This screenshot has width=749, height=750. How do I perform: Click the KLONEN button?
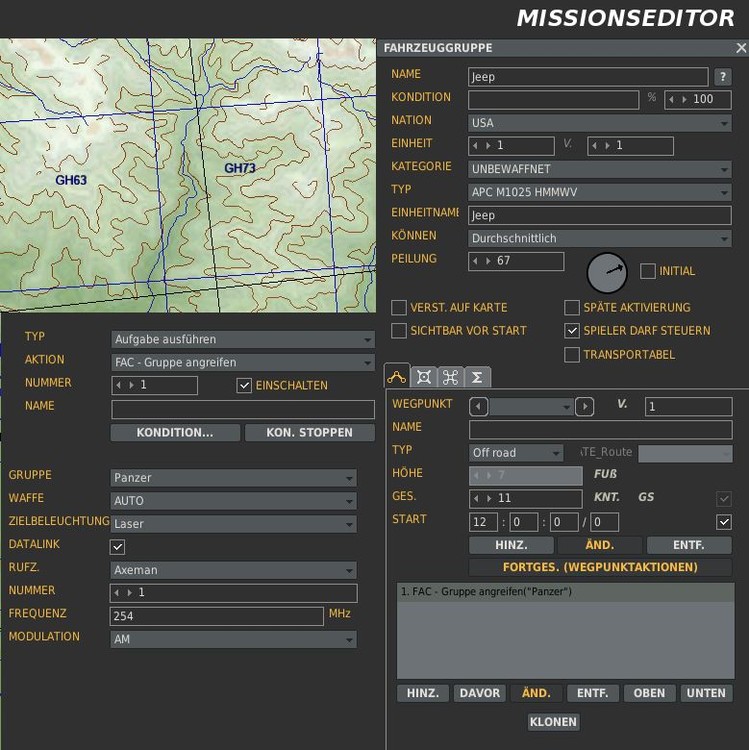[553, 722]
